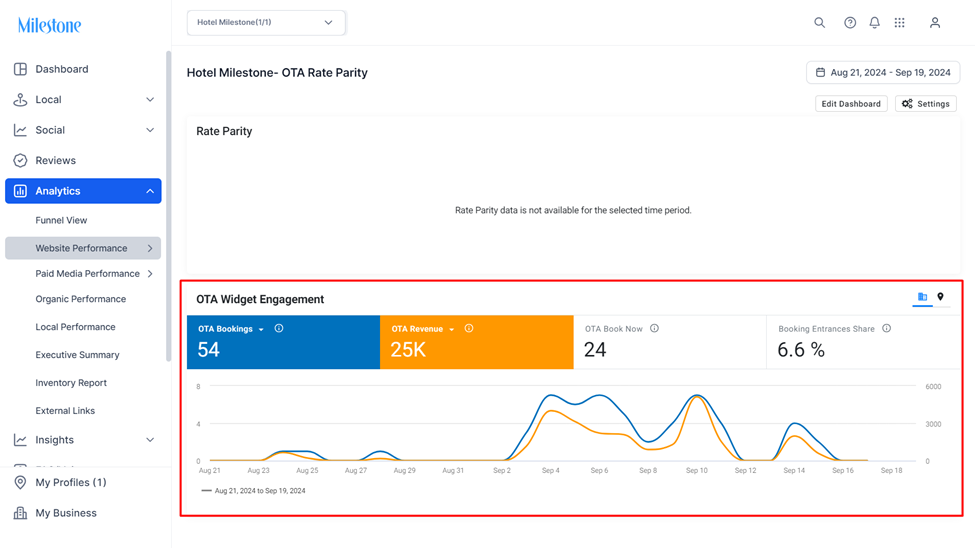The image size is (975, 548).
Task: Open the OTA Revenue metric dropdown arrow
Action: coord(452,330)
